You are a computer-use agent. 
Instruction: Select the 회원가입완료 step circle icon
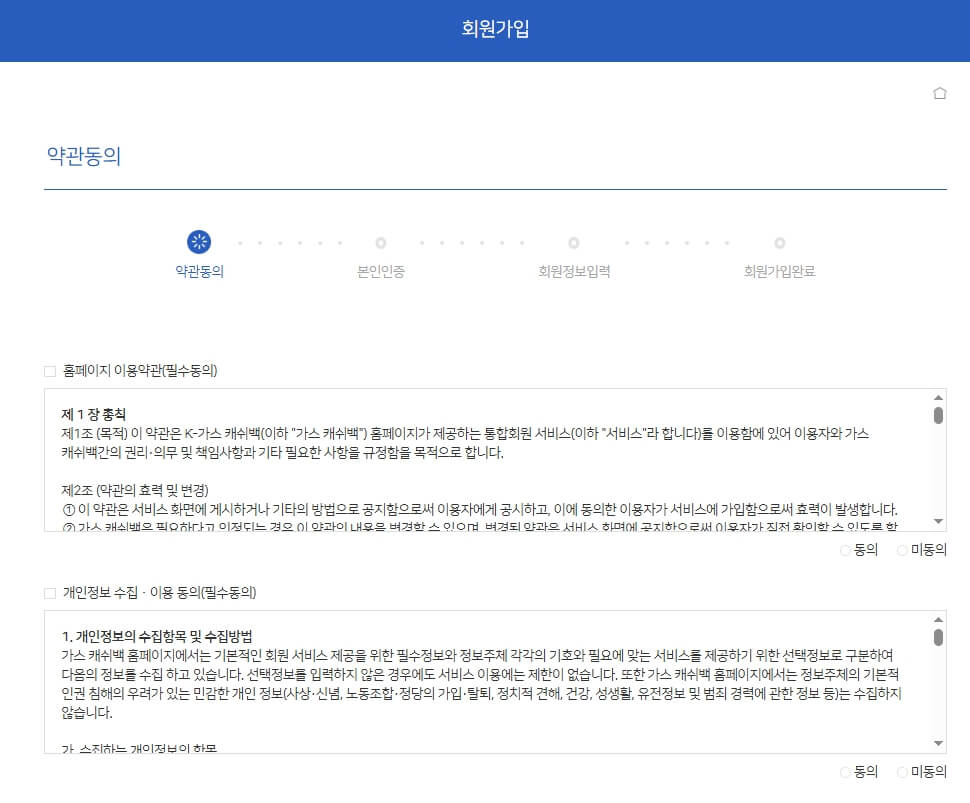tap(779, 241)
